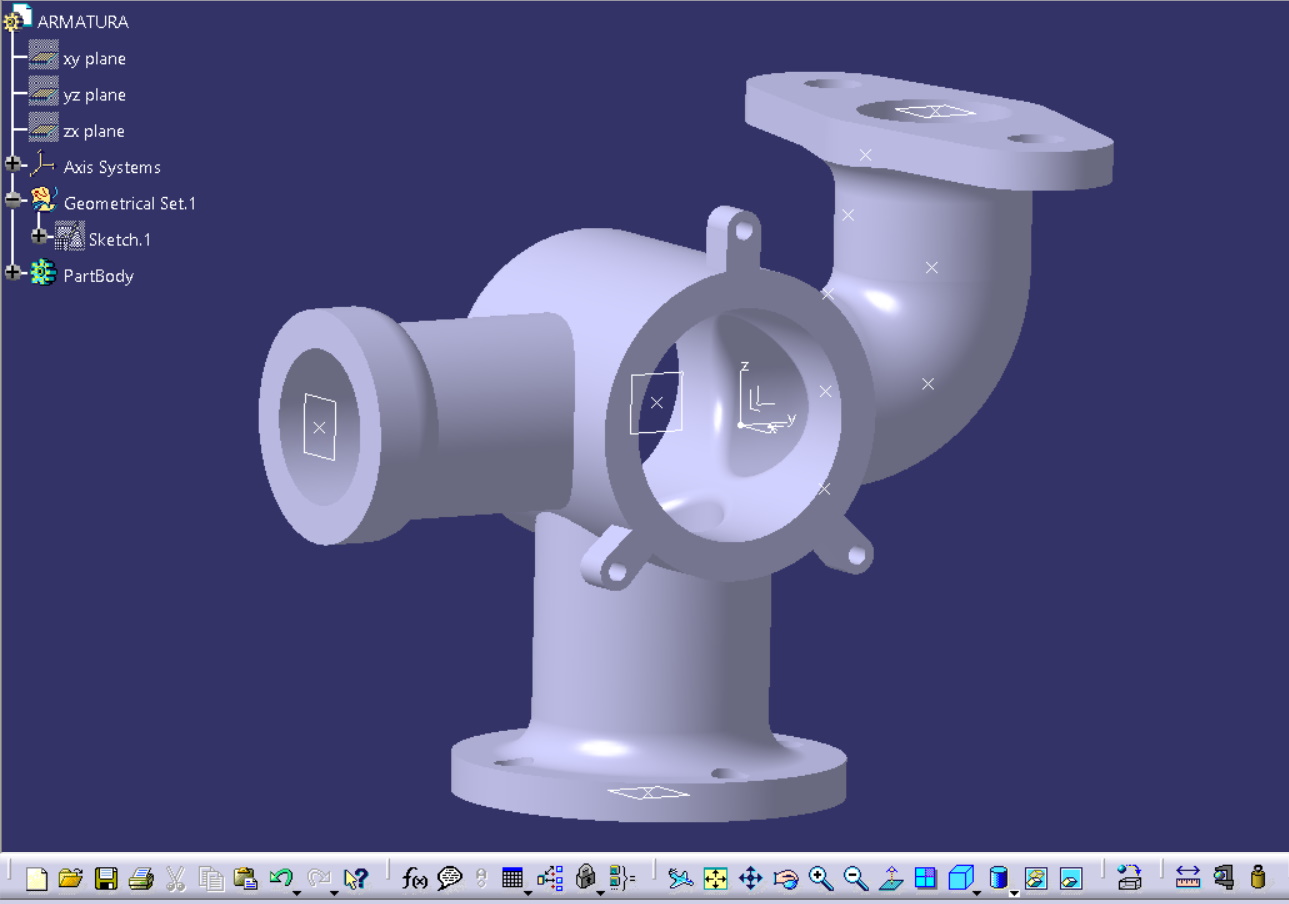The image size is (1289, 904).
Task: Click the Measure Between ruler icon
Action: coord(1187,878)
